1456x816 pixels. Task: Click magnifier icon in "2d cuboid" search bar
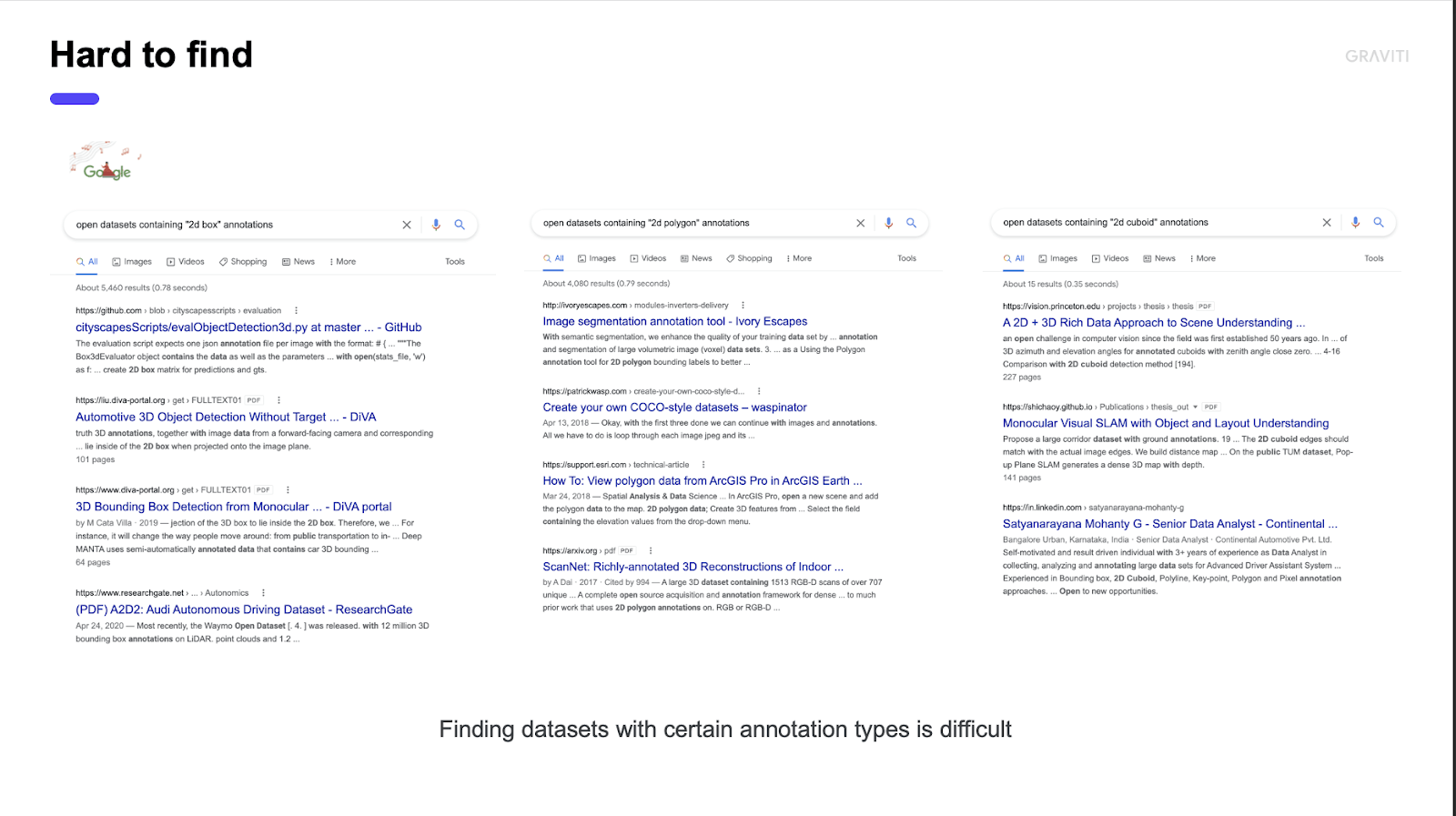click(1379, 222)
